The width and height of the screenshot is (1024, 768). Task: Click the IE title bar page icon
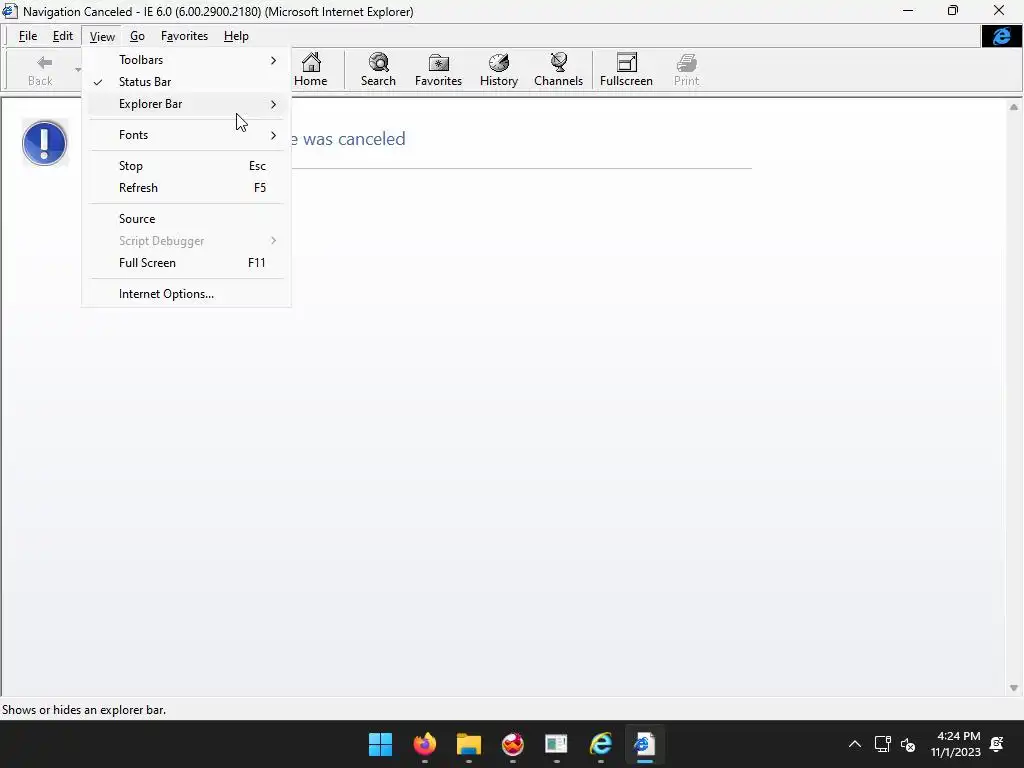tap(10, 11)
